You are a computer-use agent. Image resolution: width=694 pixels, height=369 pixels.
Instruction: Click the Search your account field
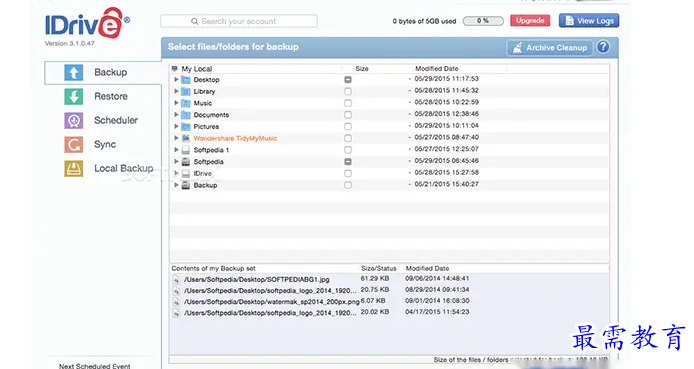click(x=239, y=21)
